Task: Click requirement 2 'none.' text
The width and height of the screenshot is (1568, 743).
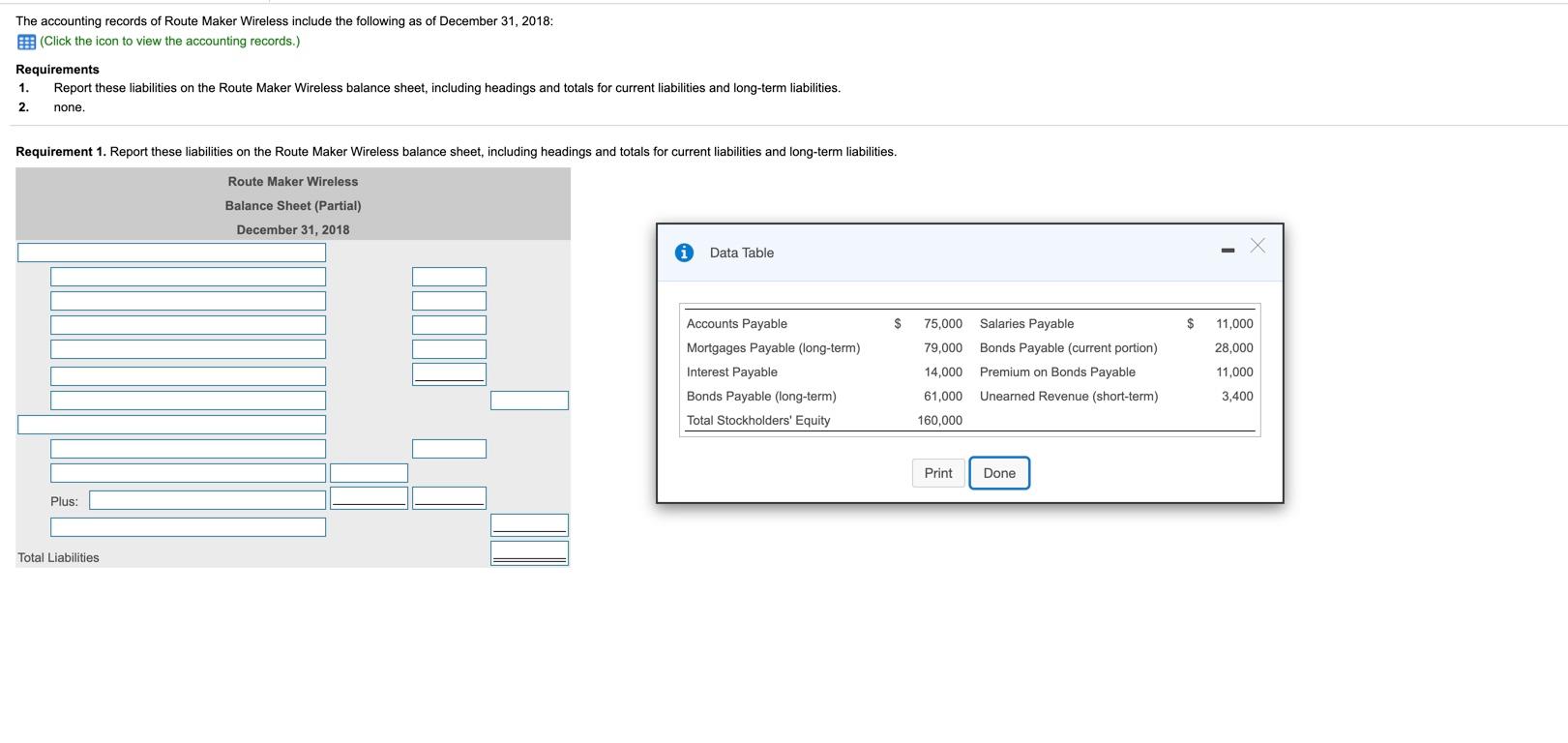Action: pos(70,107)
